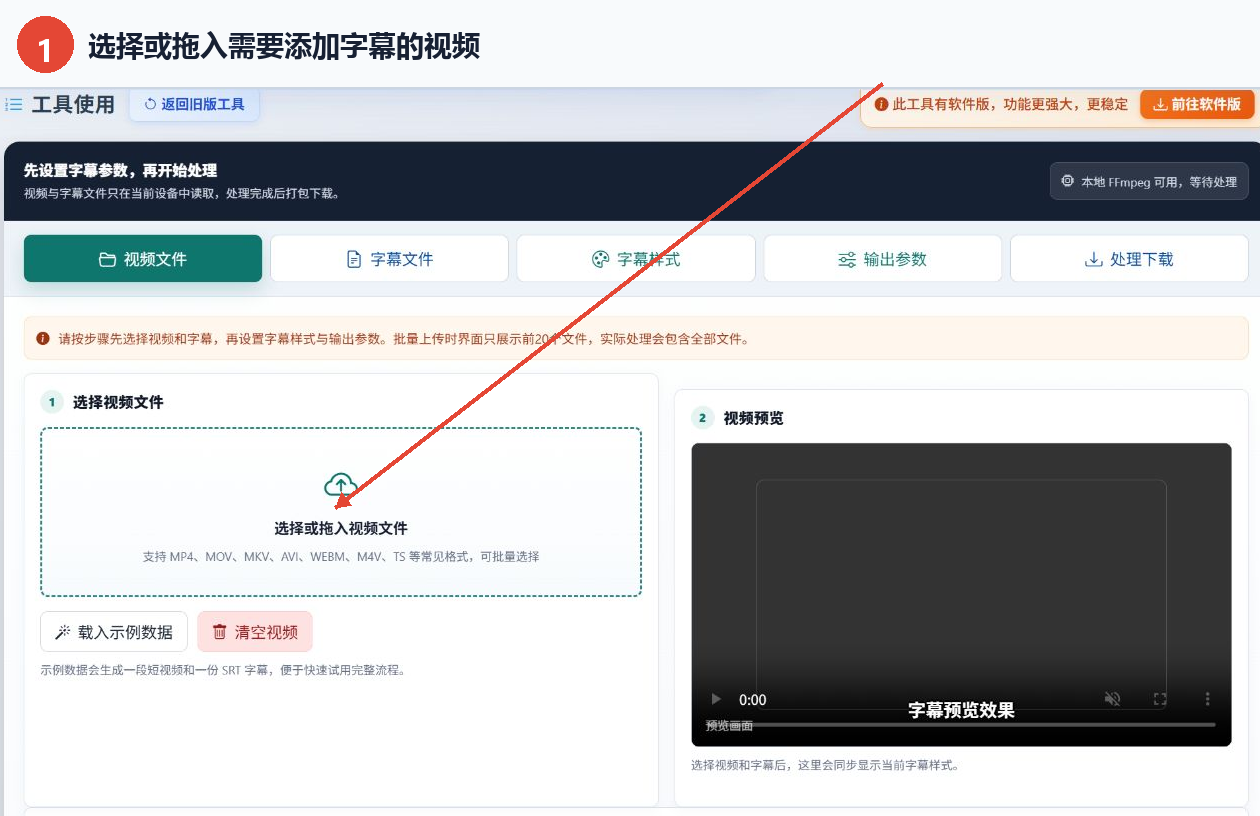Viewport: 1260px width, 816px height.
Task: Click the folder icon in 视频文件 tab
Action: click(x=107, y=259)
